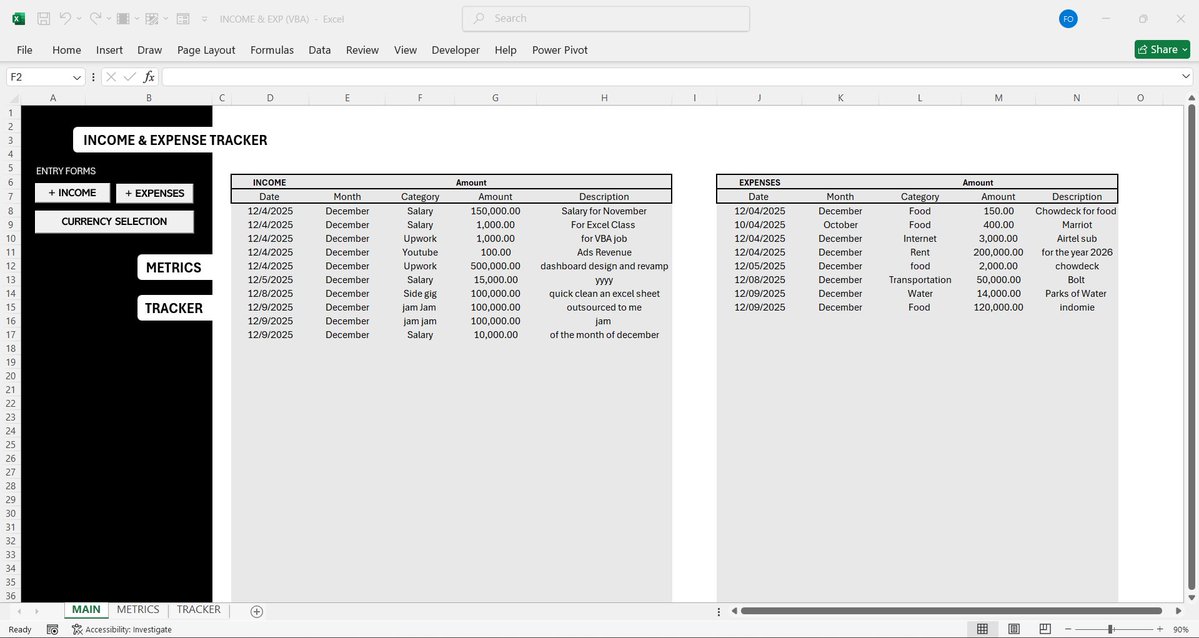Click the Enter checkmark icon in formula bar
This screenshot has height=638, width=1199.
coord(130,77)
